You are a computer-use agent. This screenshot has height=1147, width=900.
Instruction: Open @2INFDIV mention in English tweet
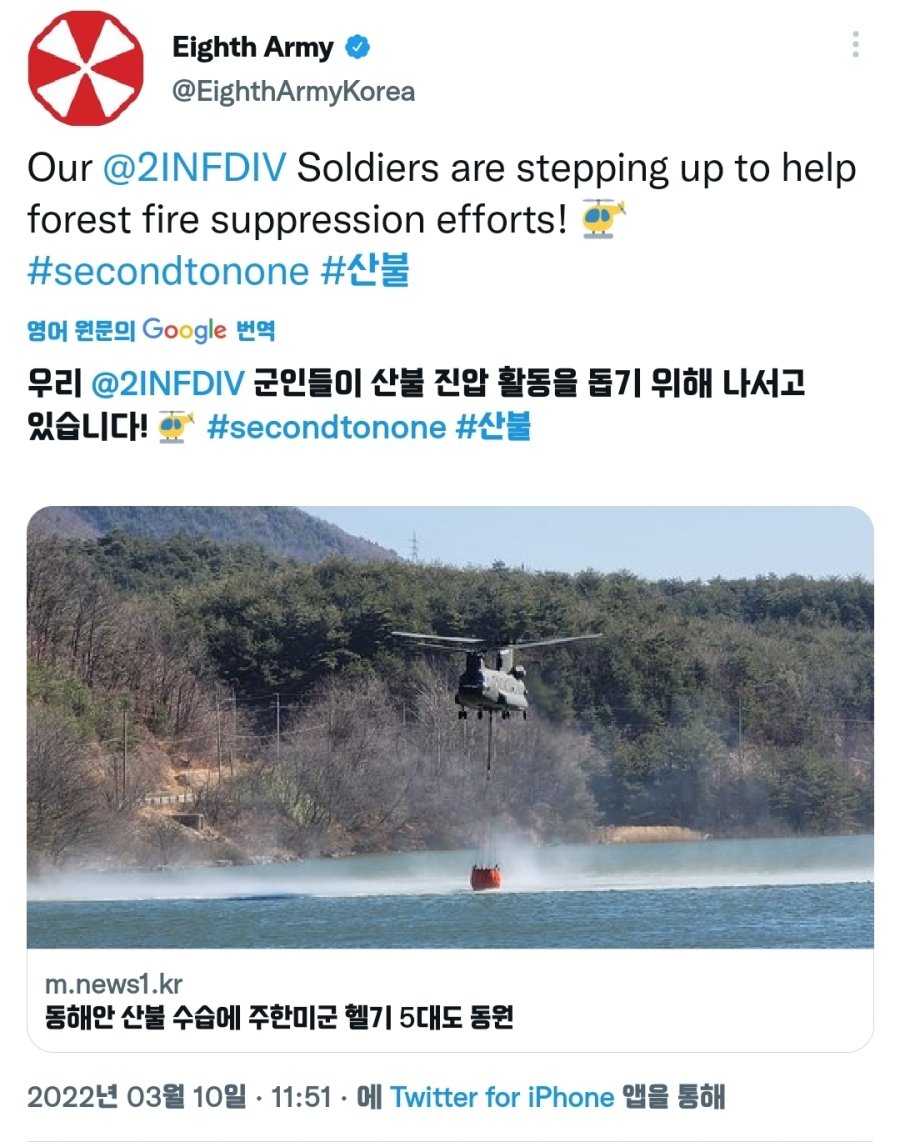(x=194, y=168)
